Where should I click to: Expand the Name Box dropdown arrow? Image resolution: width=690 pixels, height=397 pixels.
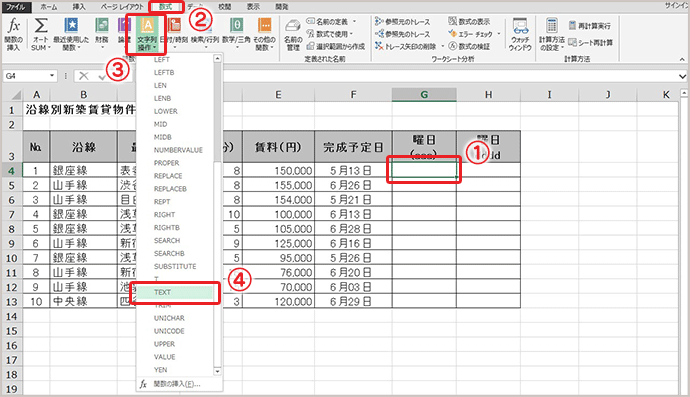[x=52, y=76]
